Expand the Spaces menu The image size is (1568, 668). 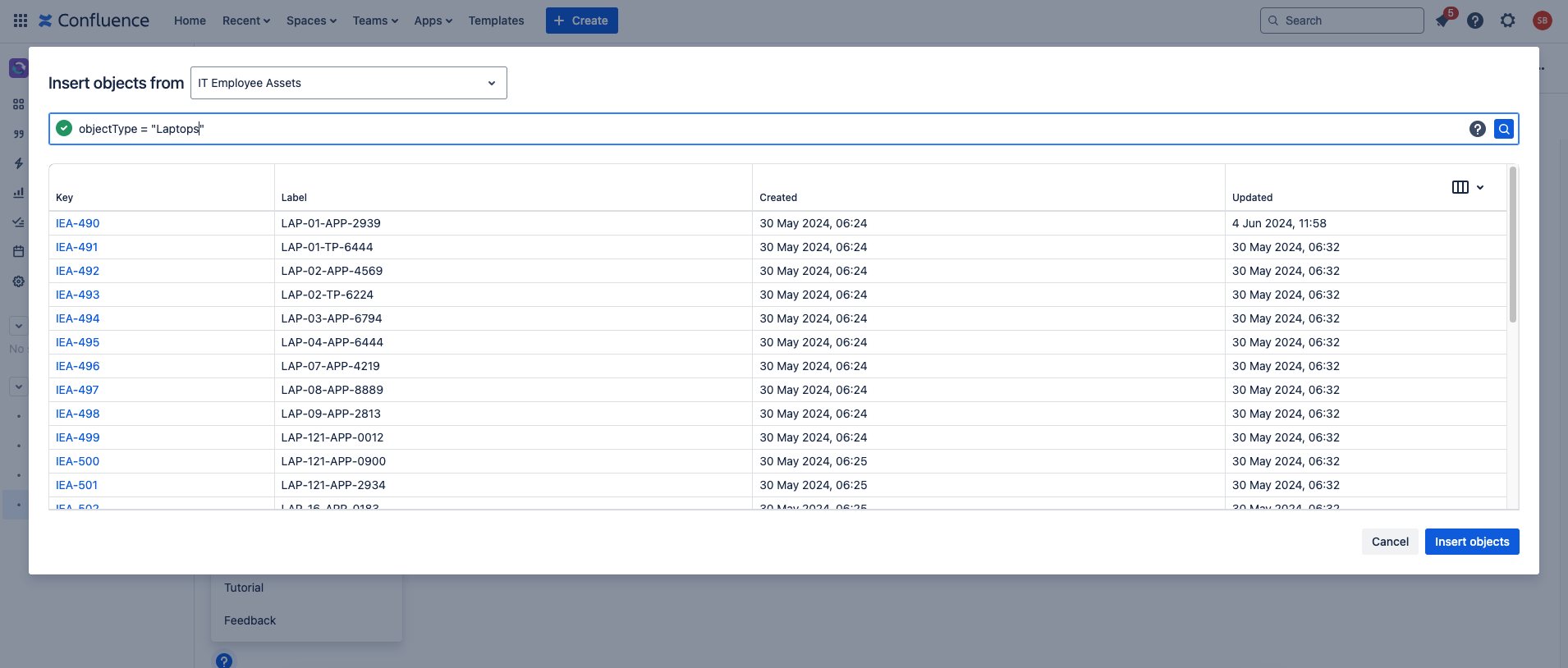[311, 21]
